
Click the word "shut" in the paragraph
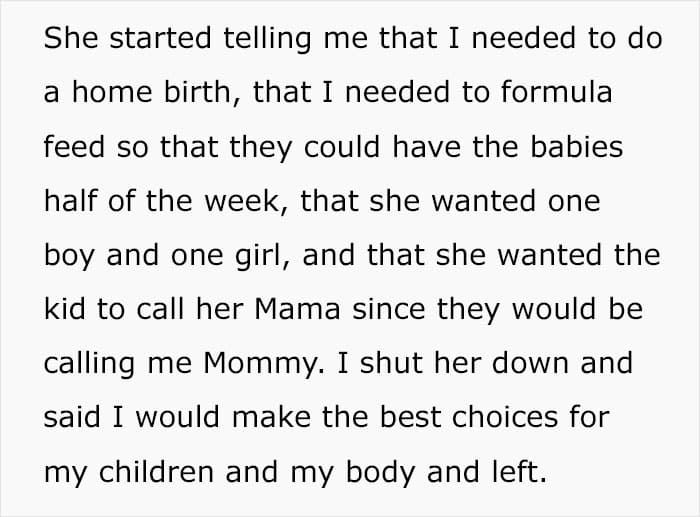coord(391,363)
